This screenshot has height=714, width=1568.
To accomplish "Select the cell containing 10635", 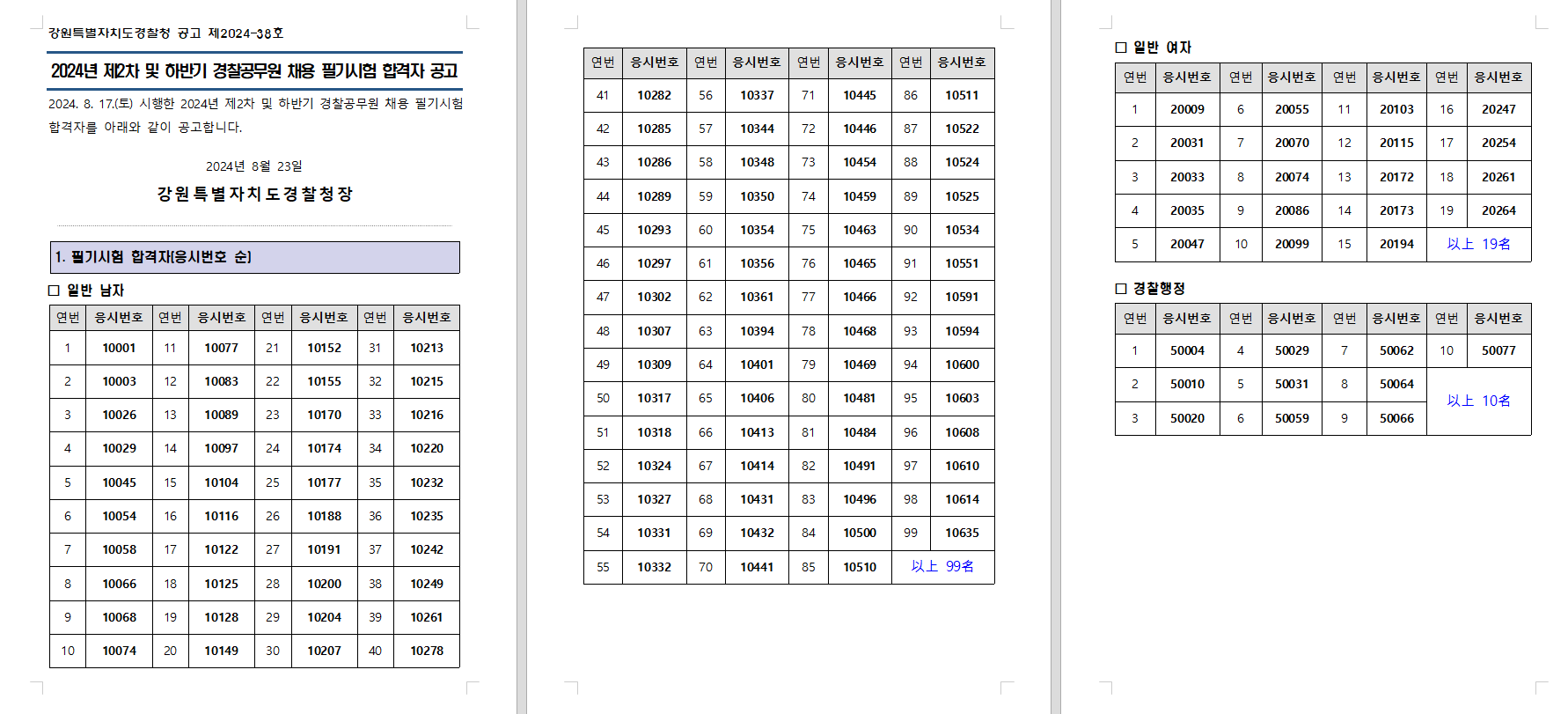I will pos(962,533).
